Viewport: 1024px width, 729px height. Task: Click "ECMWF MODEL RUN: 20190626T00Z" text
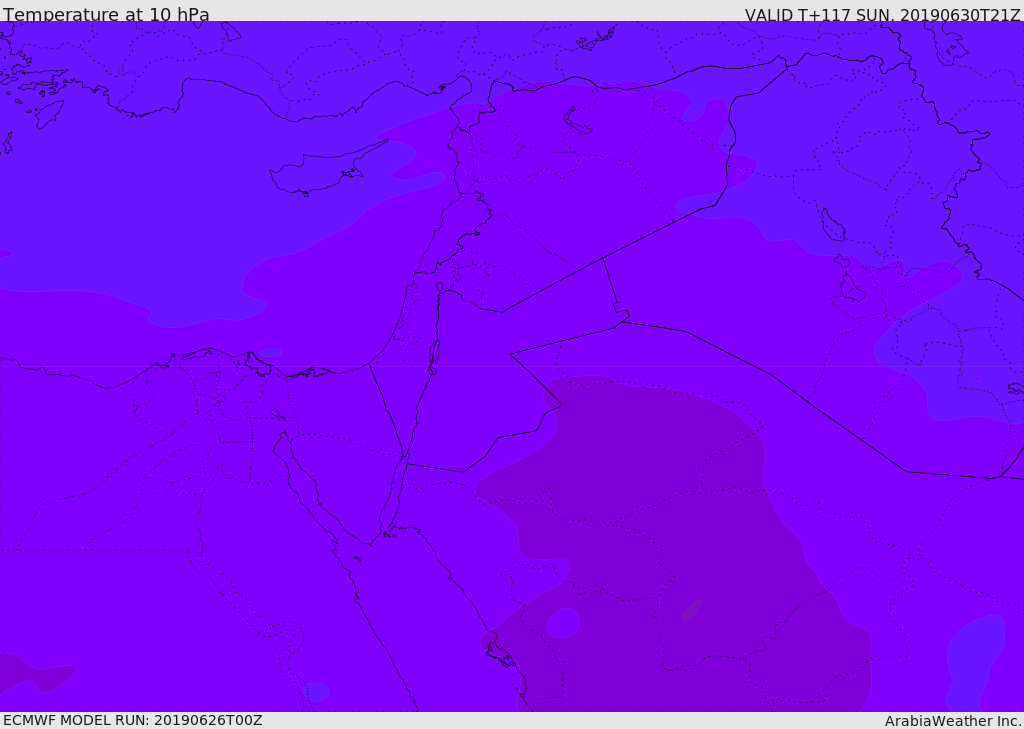coord(133,720)
